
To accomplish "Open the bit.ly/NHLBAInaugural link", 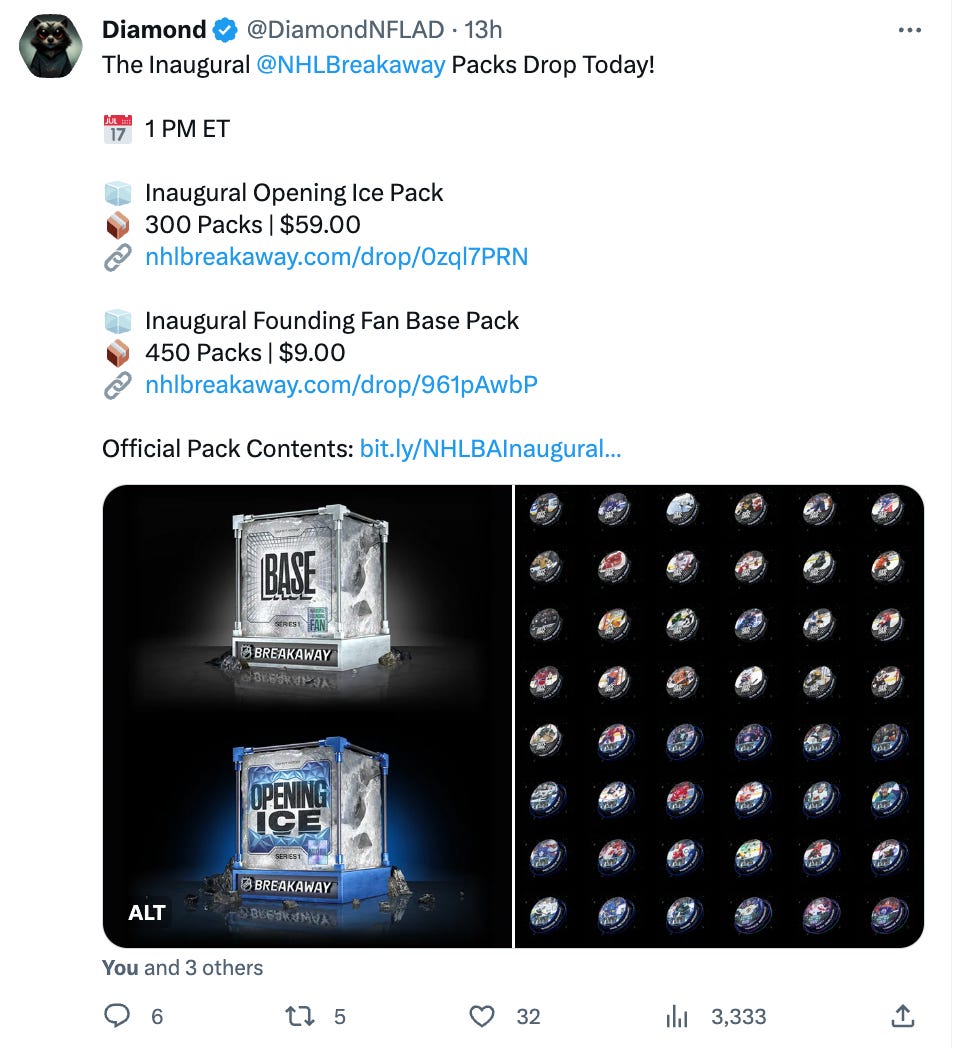I will pos(490,448).
